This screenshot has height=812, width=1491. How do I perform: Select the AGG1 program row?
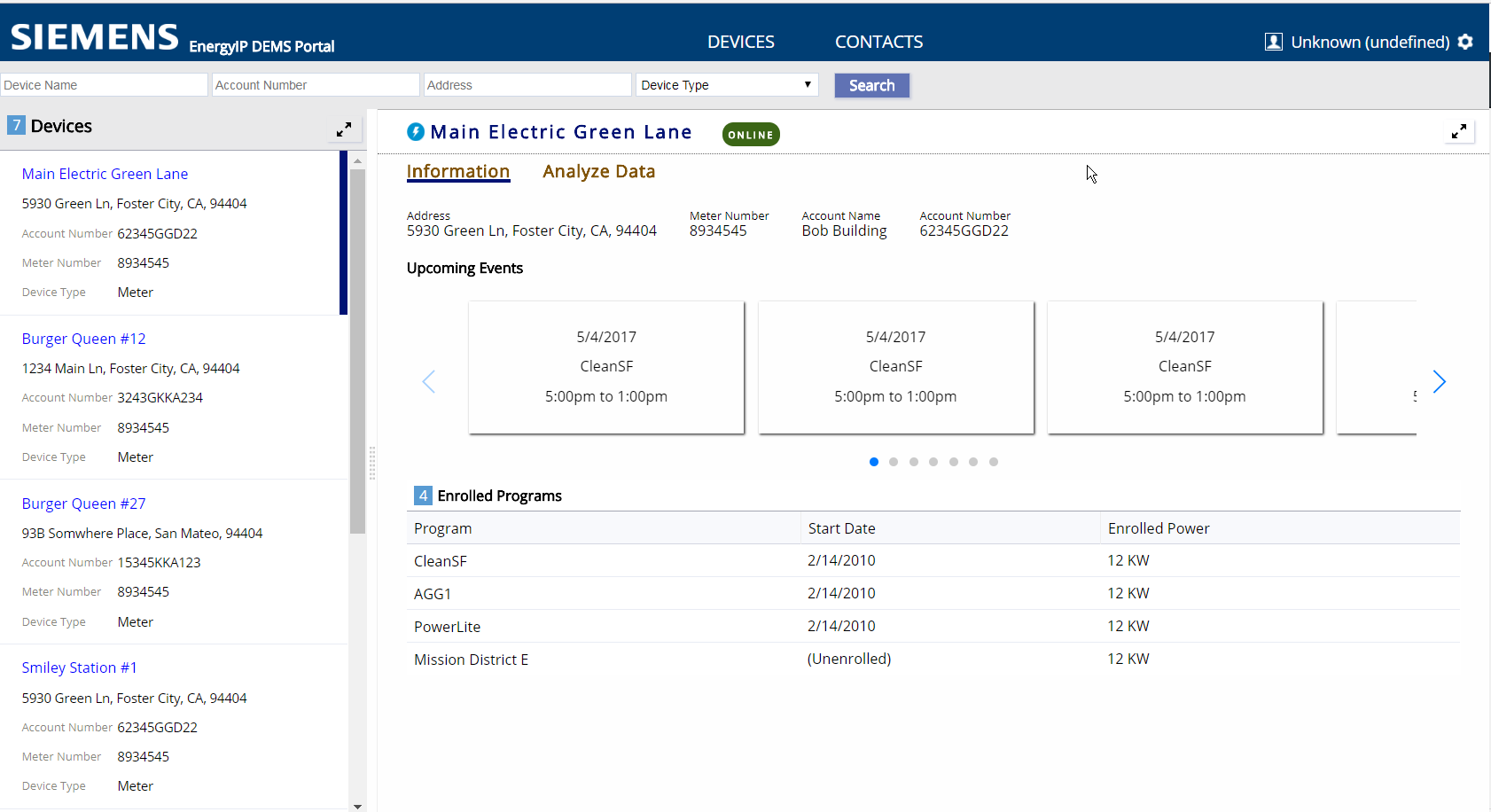coord(933,593)
